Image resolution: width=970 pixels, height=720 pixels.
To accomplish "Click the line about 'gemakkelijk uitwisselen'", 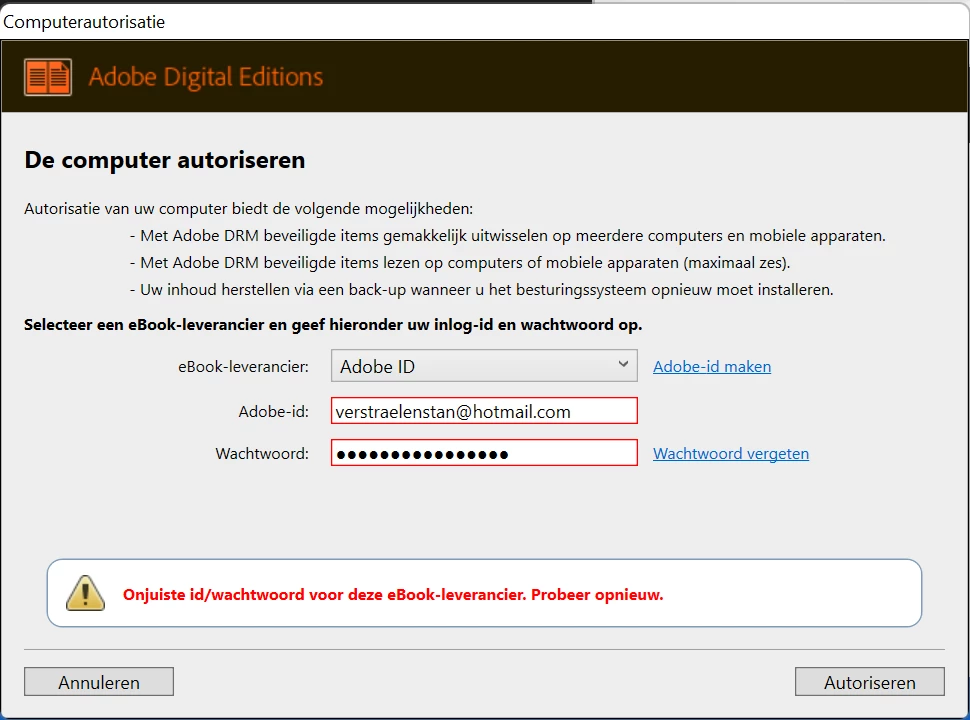I will click(507, 236).
